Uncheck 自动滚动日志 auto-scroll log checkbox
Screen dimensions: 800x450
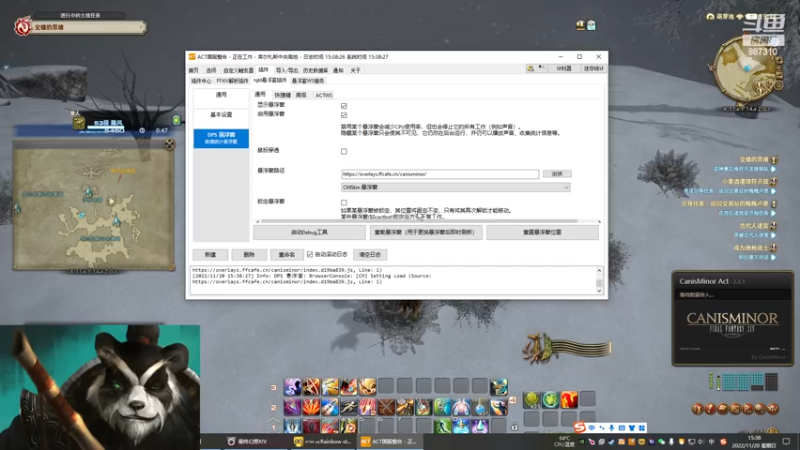tap(310, 254)
